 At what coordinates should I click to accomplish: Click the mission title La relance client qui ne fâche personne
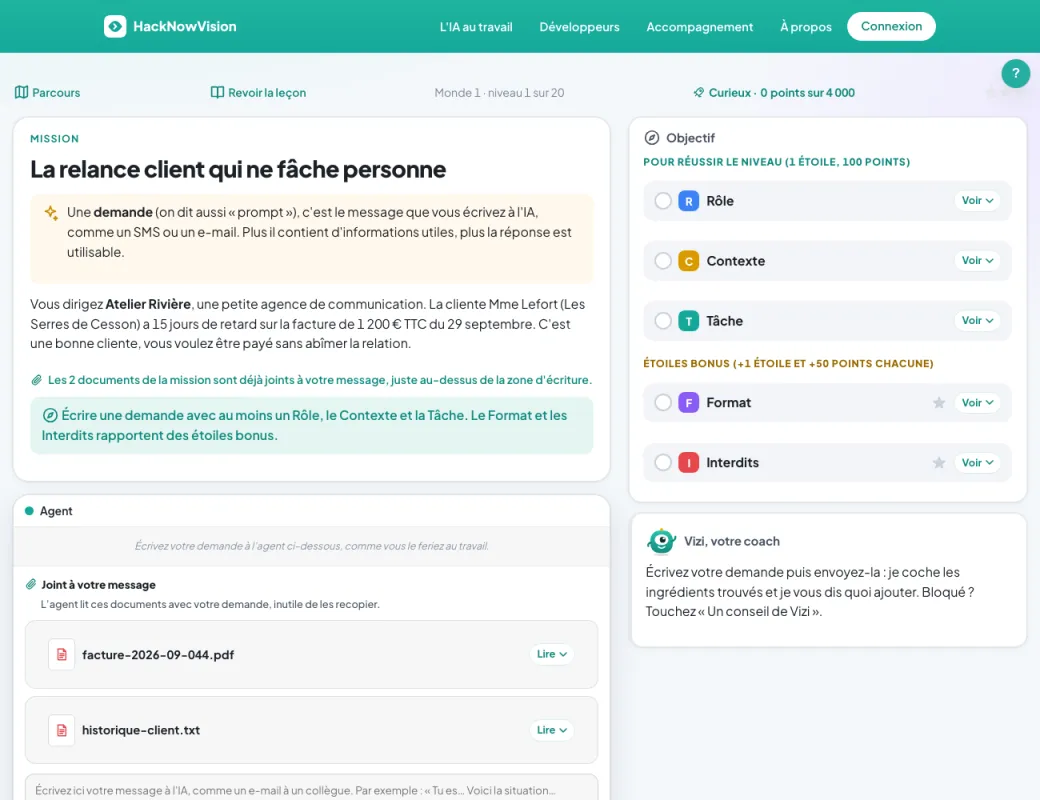tap(238, 170)
